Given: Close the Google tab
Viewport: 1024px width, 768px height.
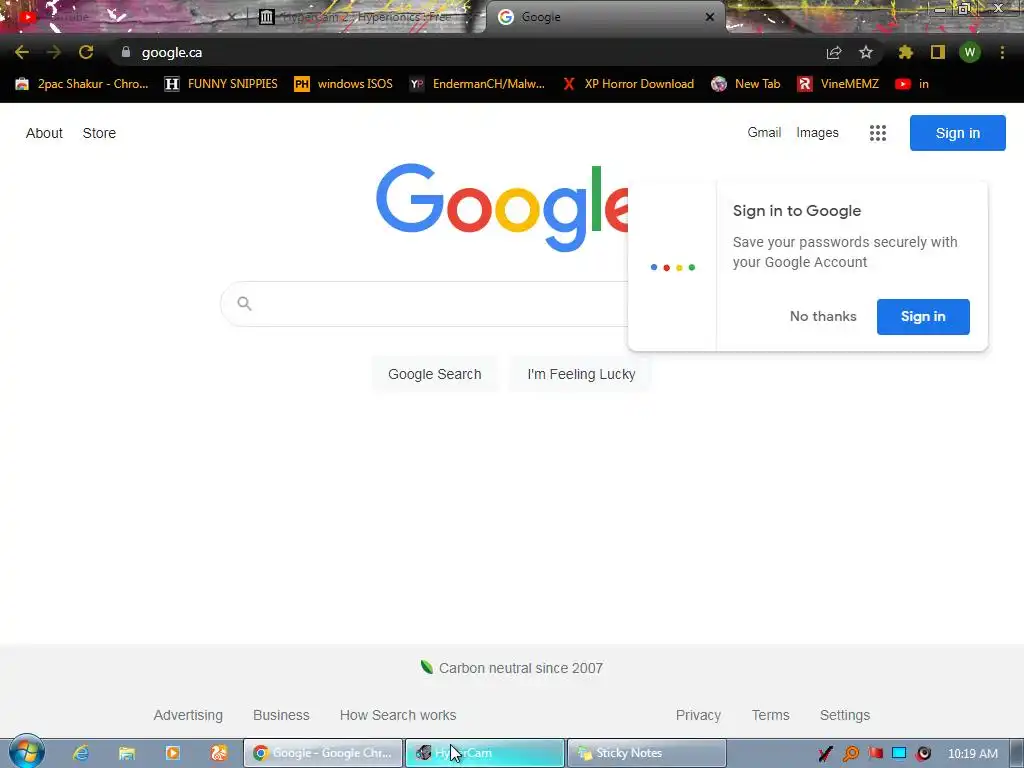Looking at the screenshot, I should [710, 17].
